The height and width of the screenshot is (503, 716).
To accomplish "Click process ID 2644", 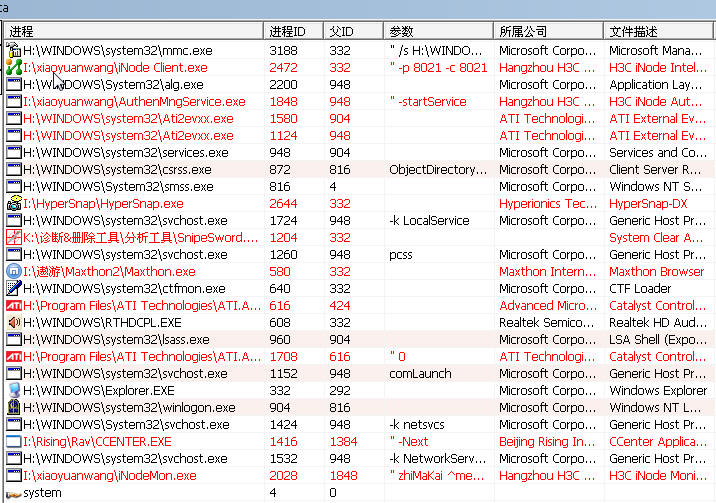I will coord(283,204).
